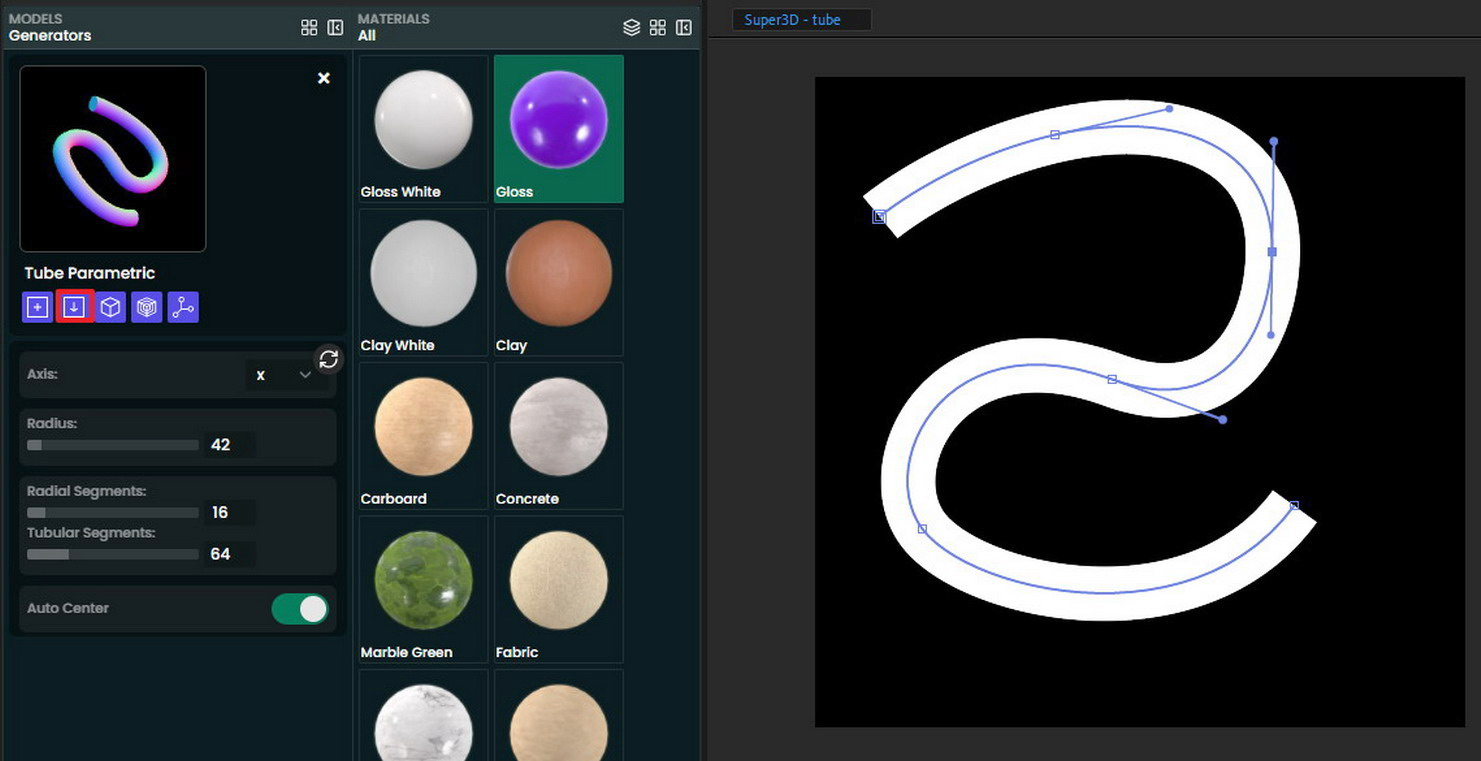
Task: Click the single cube icon button
Action: tap(110, 307)
